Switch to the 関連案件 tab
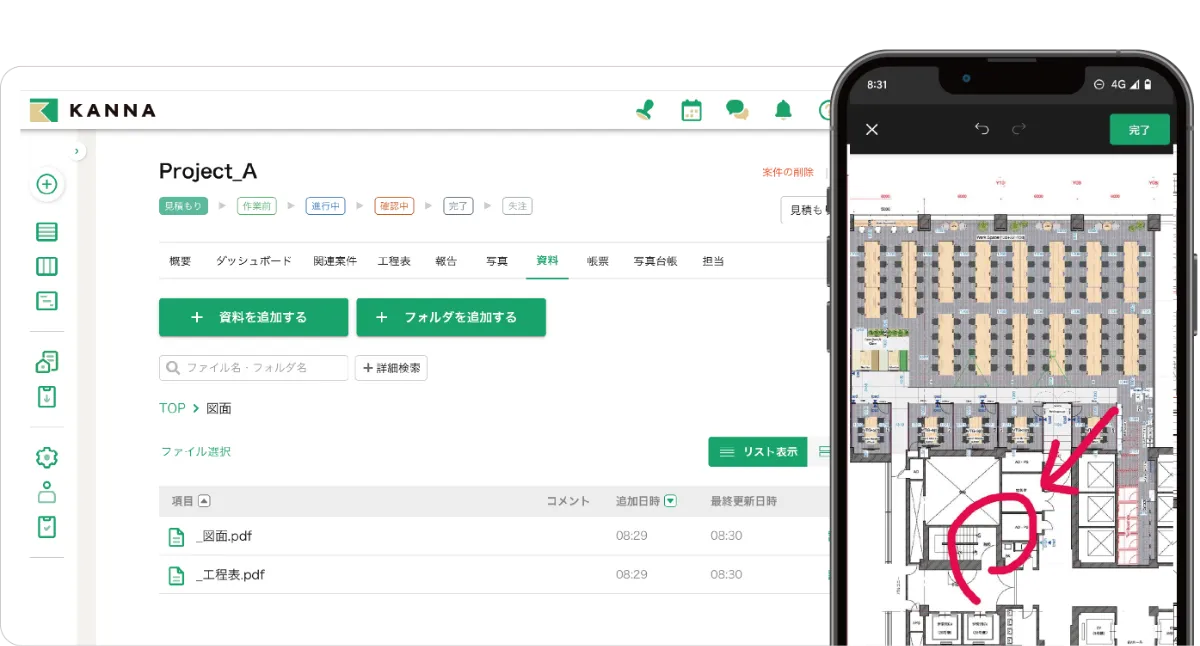Screen dimensions: 1200x646 coord(335,261)
